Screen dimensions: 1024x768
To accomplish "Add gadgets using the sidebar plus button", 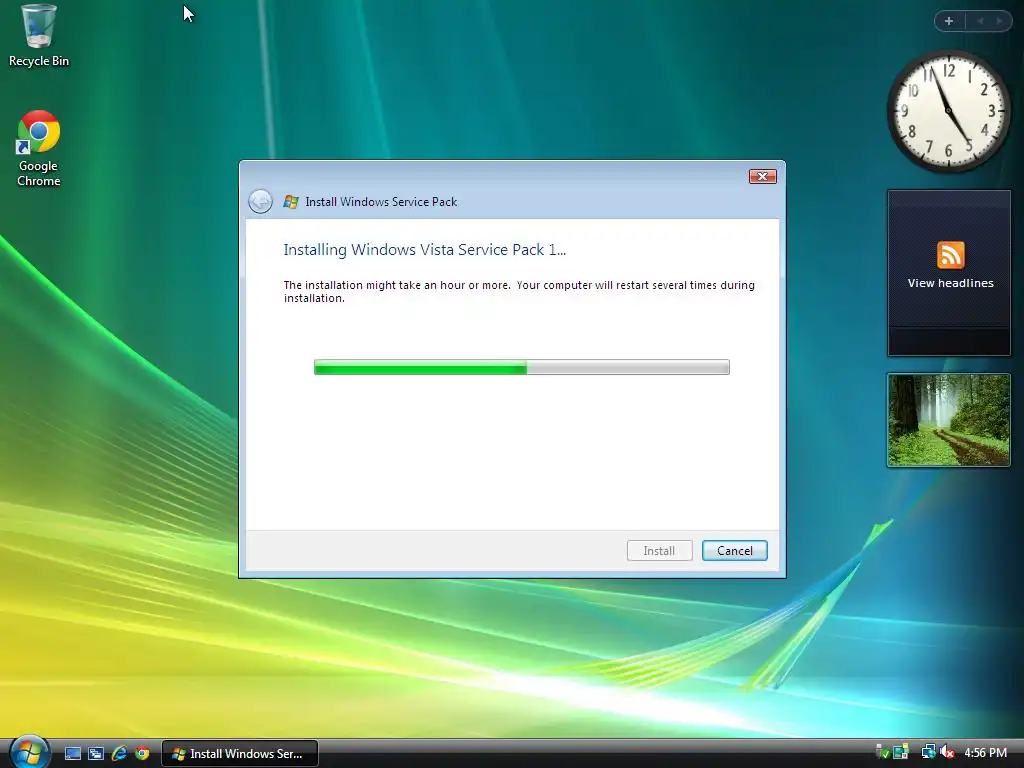I will [x=949, y=21].
